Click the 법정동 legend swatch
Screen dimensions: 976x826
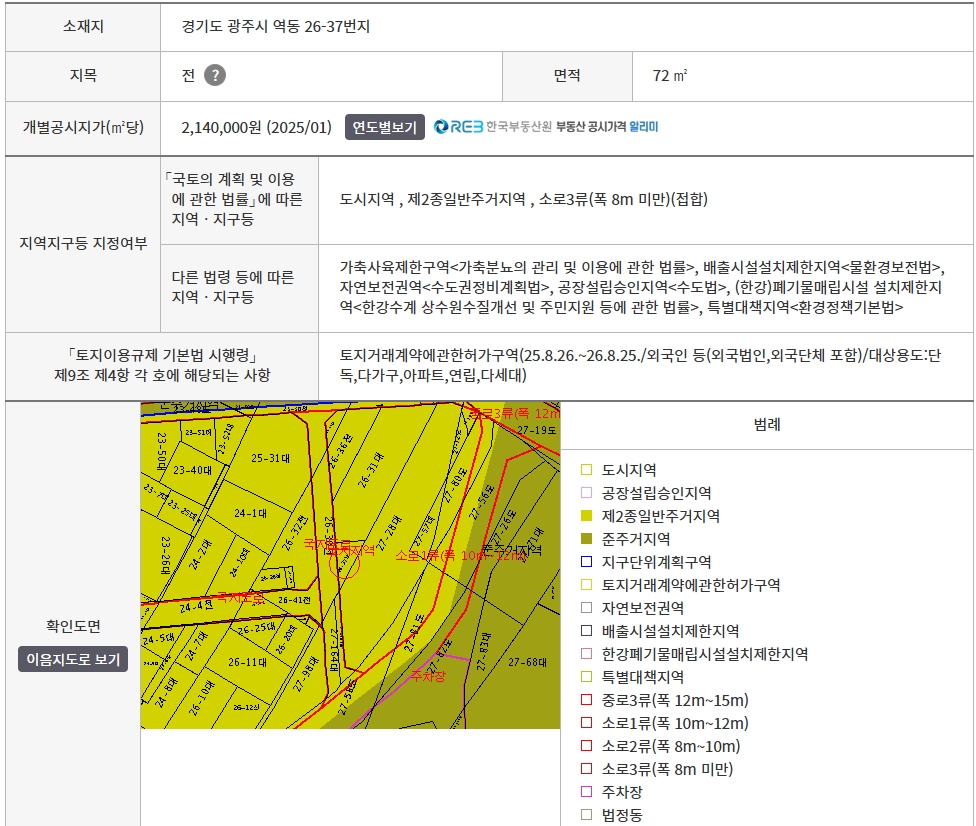[586, 815]
